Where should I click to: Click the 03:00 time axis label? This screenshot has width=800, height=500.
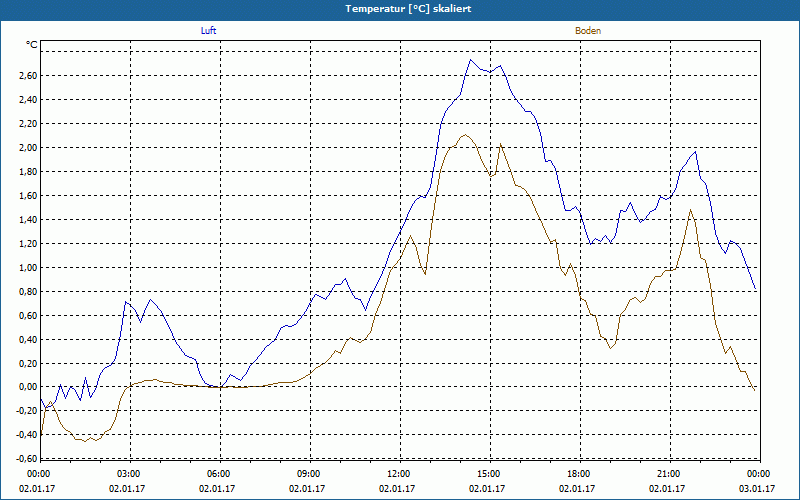click(131, 474)
